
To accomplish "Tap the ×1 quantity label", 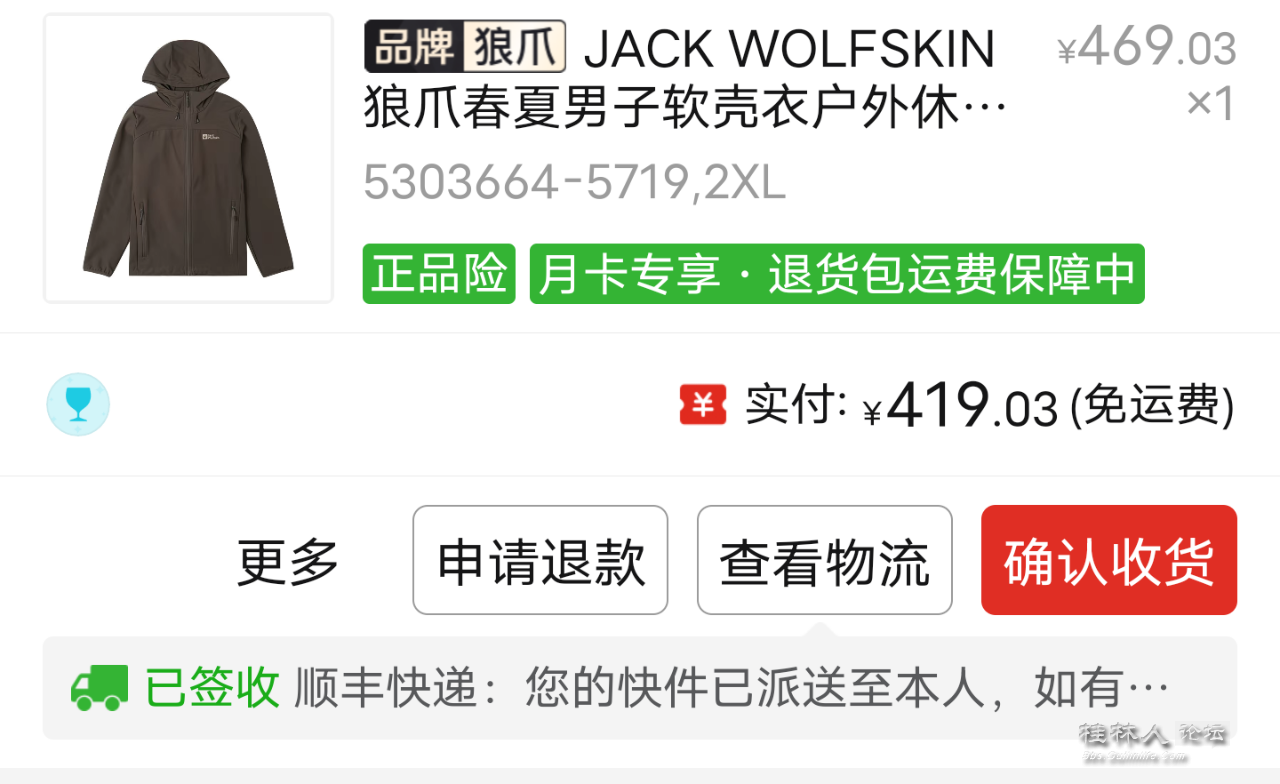I will coord(1211,104).
